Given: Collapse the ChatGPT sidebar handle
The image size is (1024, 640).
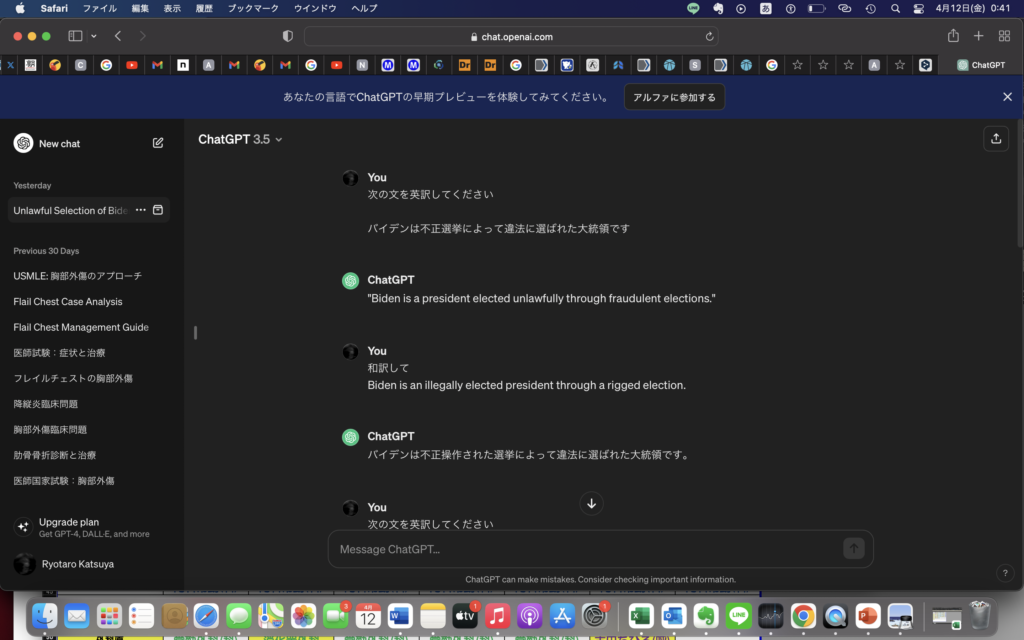Looking at the screenshot, I should (x=195, y=332).
